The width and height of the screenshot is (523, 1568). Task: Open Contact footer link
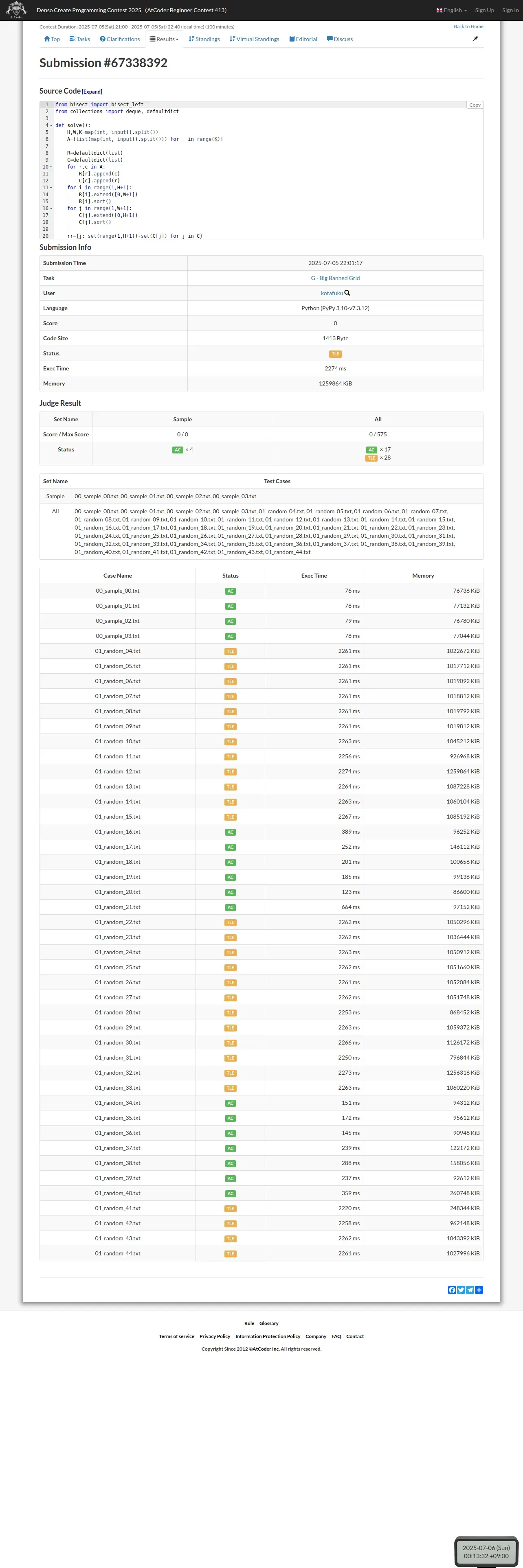click(355, 1337)
